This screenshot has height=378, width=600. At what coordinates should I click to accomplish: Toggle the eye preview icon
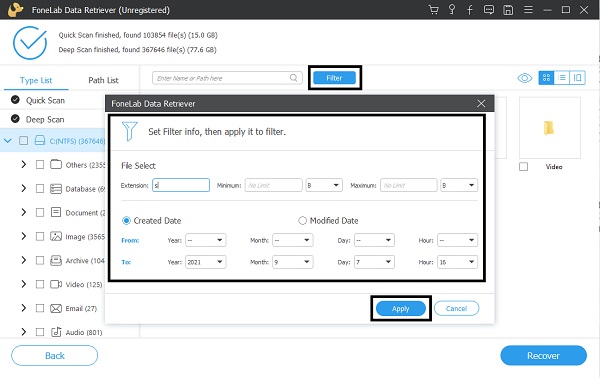point(525,78)
